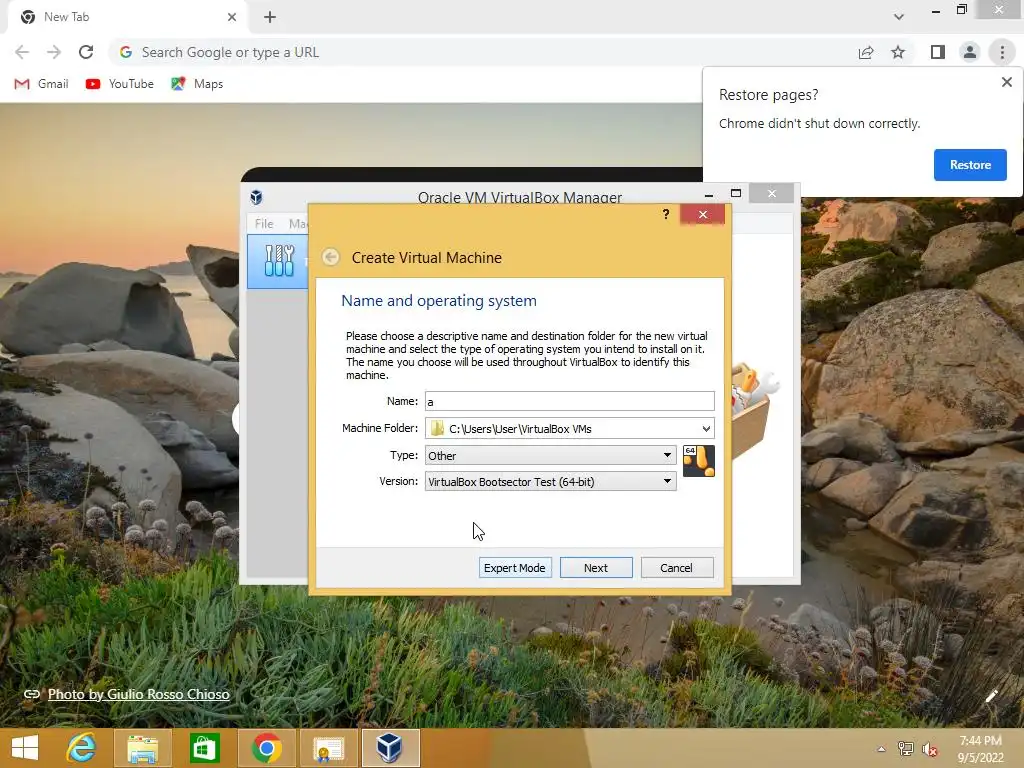The width and height of the screenshot is (1024, 768).
Task: Click the muted volume tray icon
Action: (x=929, y=749)
